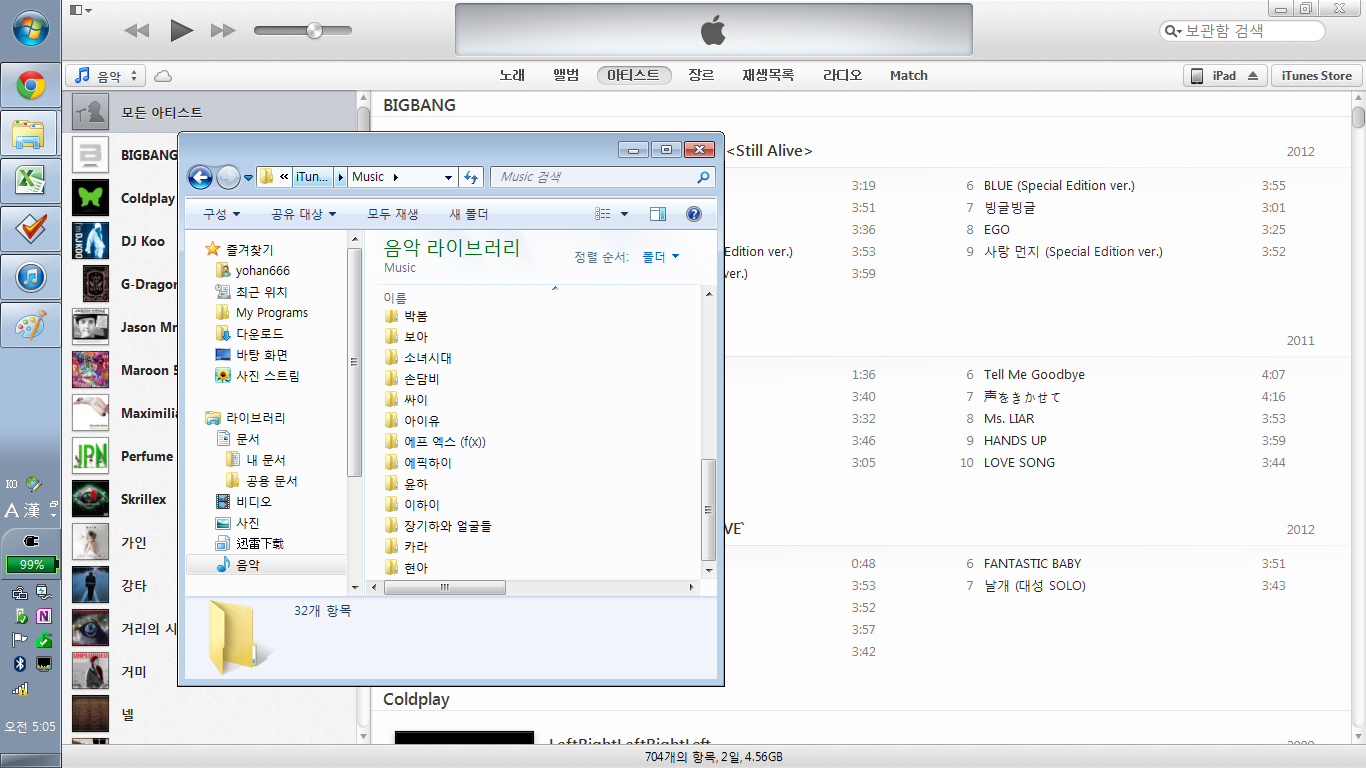Open the Match tab
The image size is (1366, 768).
click(x=909, y=75)
